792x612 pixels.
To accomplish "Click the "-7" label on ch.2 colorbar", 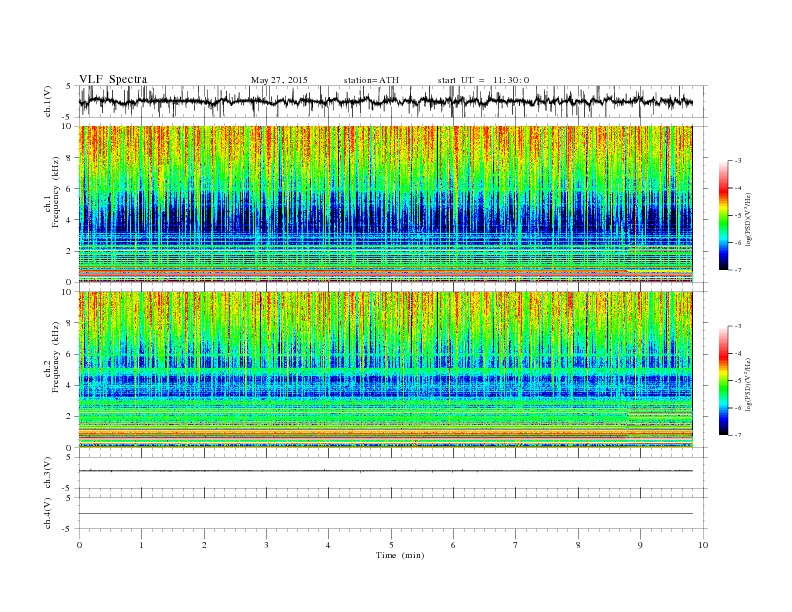I will click(x=737, y=435).
